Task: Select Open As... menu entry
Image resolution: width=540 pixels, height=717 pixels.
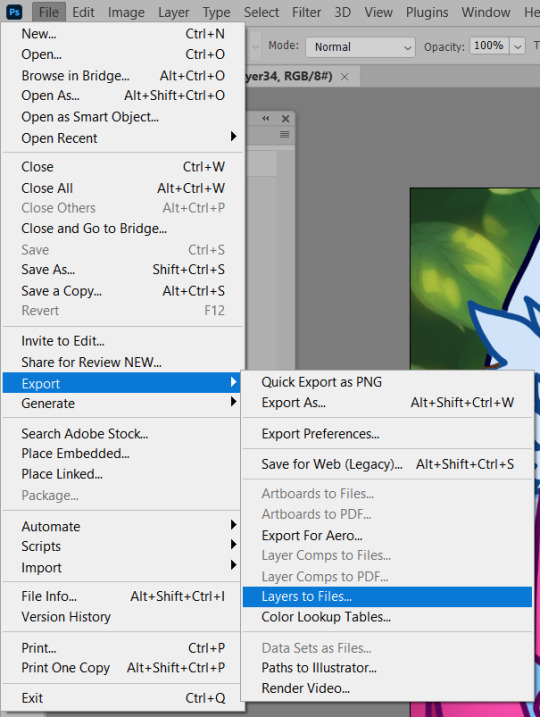Action: (x=123, y=95)
